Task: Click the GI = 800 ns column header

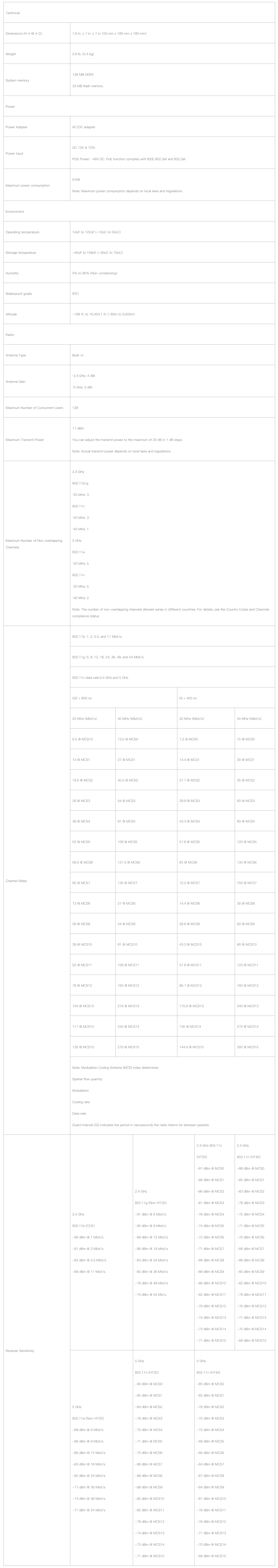Action: (82, 698)
